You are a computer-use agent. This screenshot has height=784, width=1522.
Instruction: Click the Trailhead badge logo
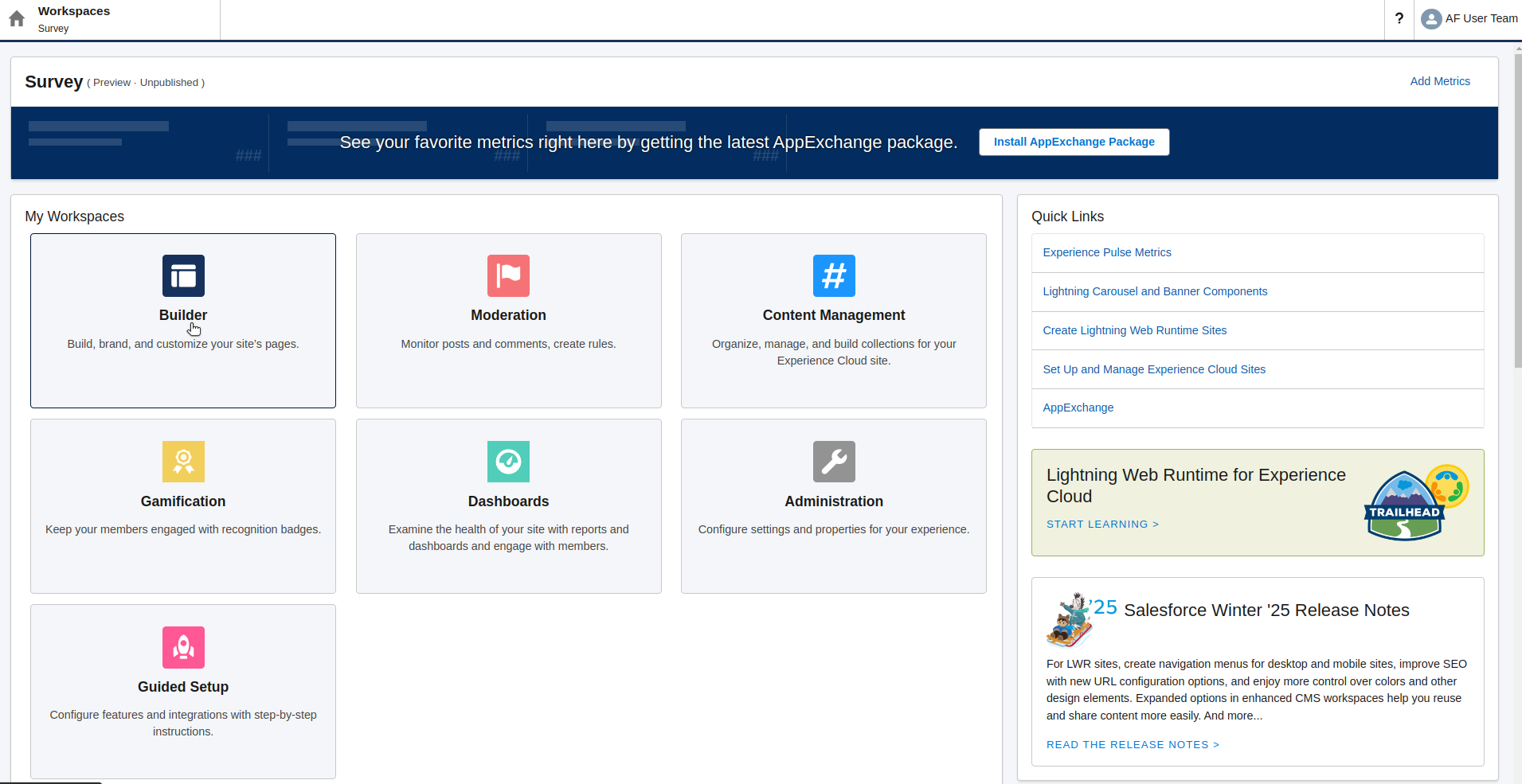click(x=1406, y=503)
